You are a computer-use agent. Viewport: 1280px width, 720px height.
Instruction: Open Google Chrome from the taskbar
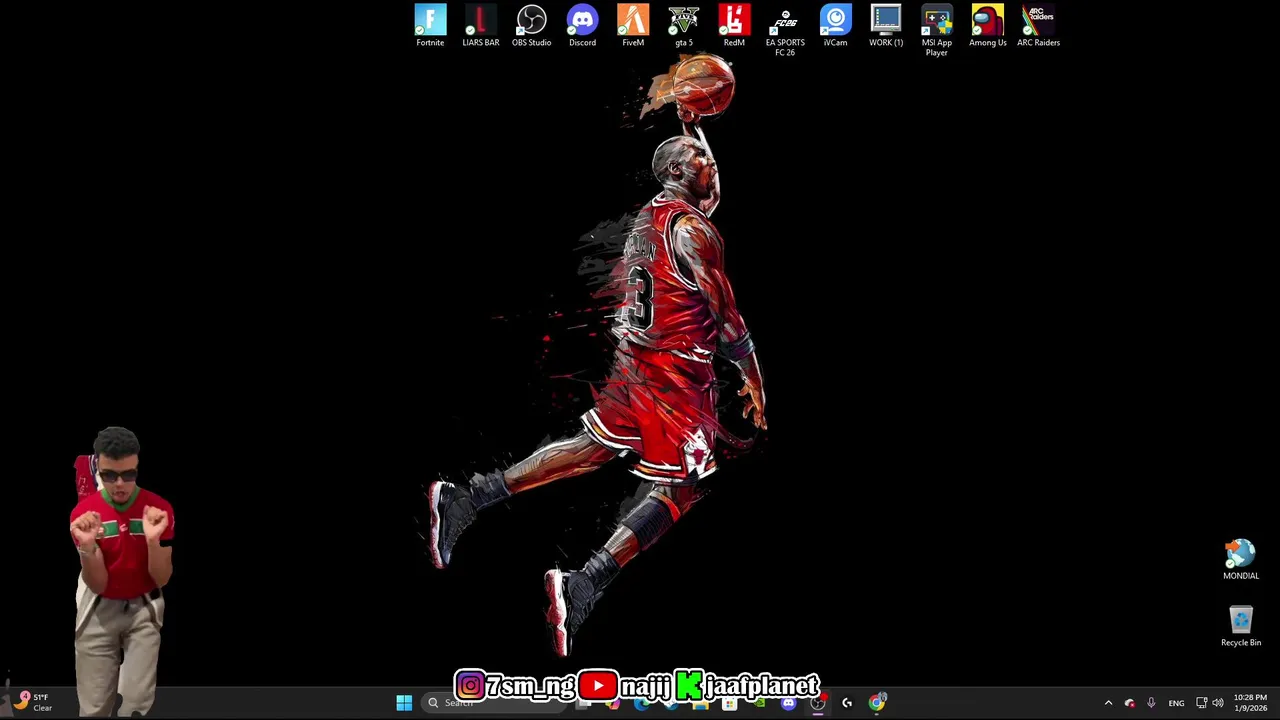877,703
